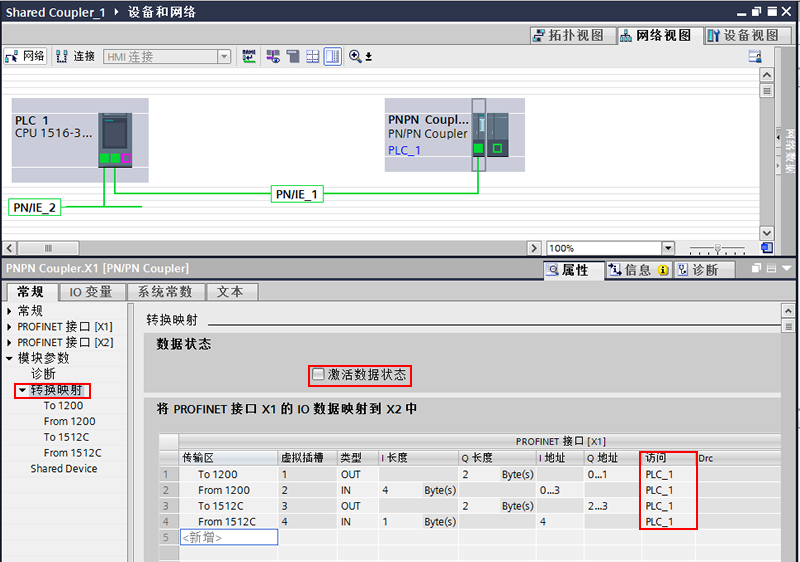
Task: Expand the PROFINET 接口 [X2] node
Action: (10, 343)
